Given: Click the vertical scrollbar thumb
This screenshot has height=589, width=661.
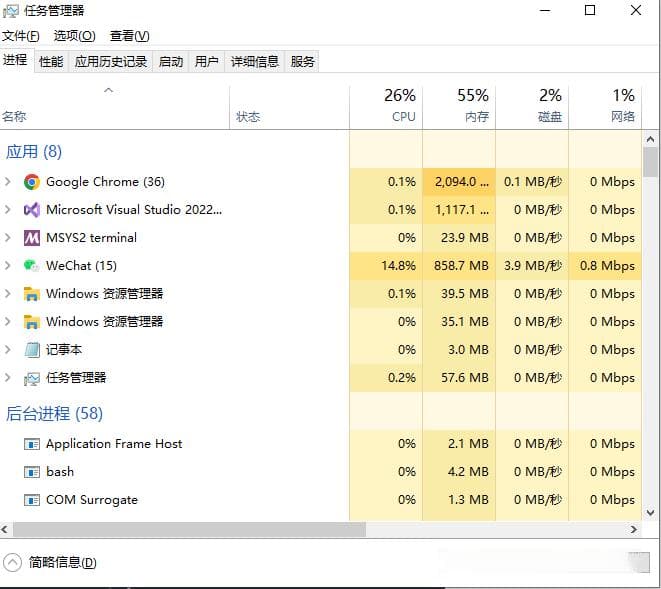Looking at the screenshot, I should pyautogui.click(x=650, y=162).
